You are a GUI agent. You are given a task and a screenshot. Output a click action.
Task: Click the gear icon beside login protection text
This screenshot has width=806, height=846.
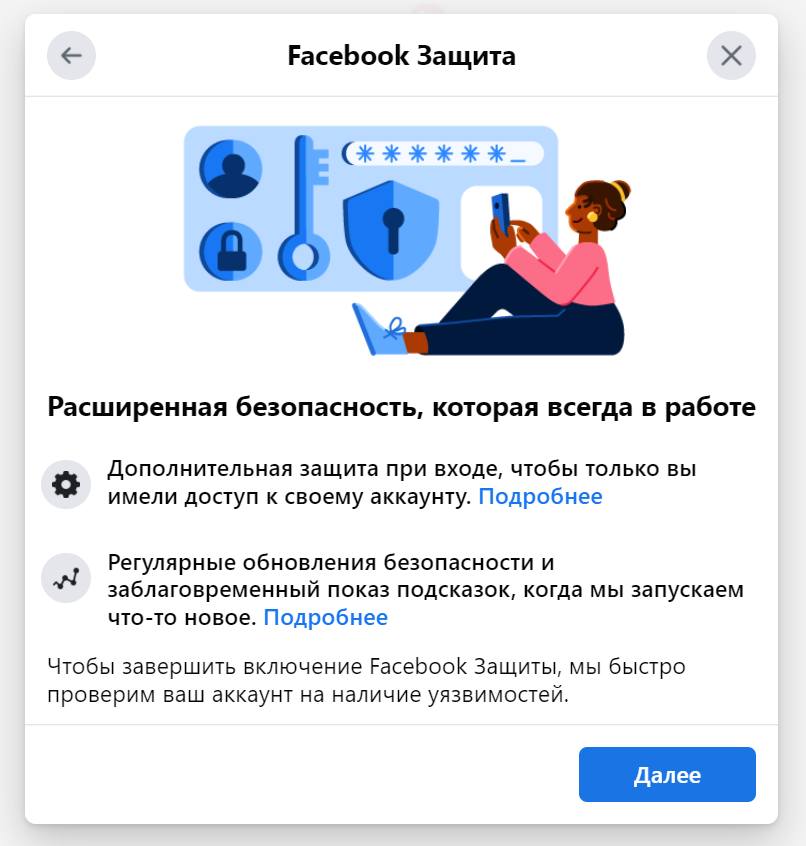pos(66,484)
